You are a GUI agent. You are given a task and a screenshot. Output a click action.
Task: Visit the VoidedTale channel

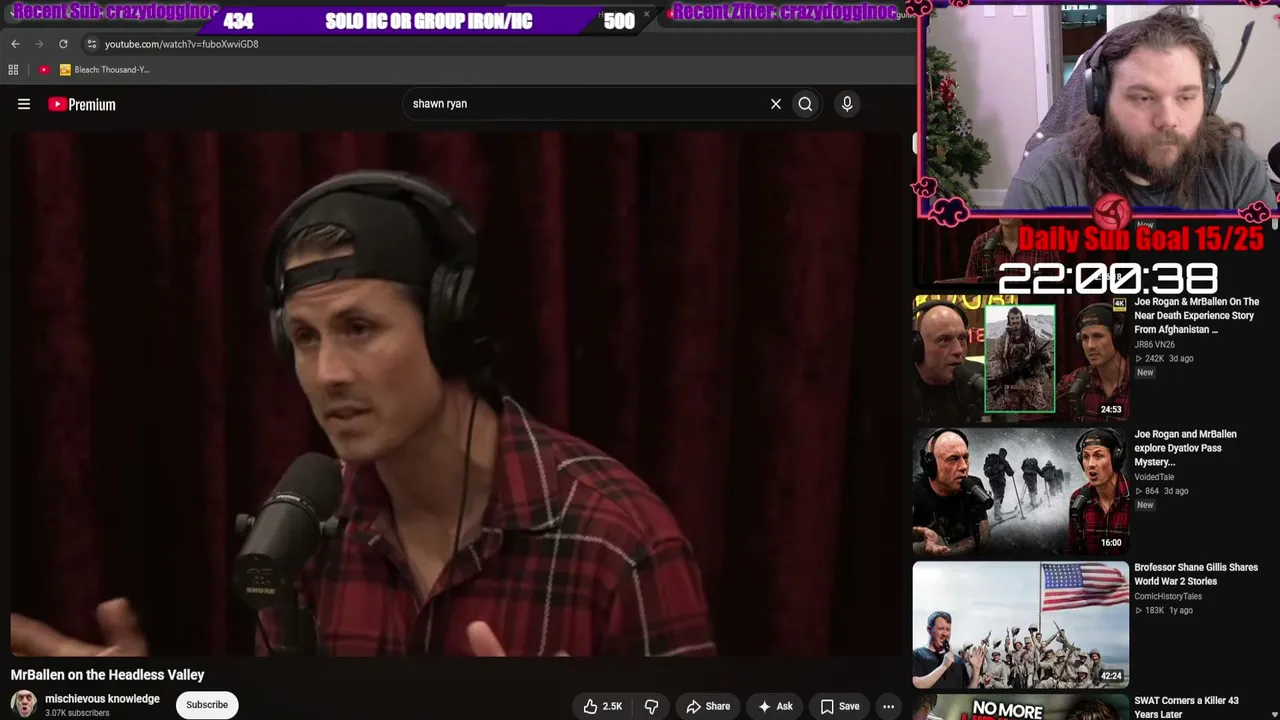click(x=1154, y=477)
